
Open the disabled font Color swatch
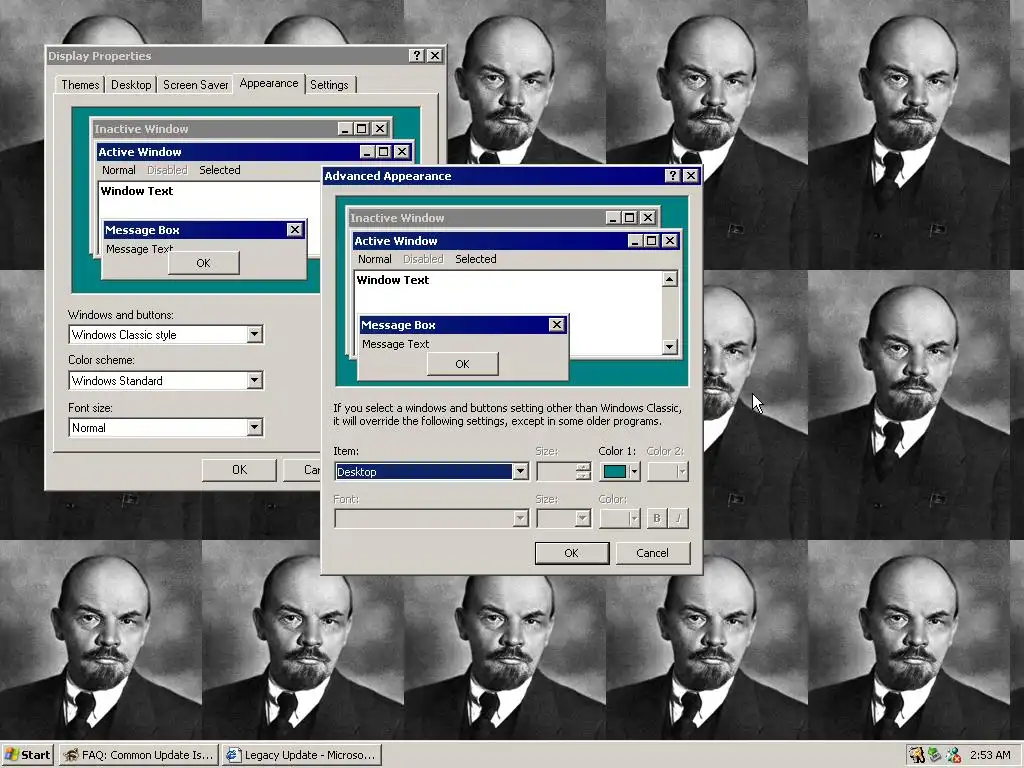coord(620,519)
